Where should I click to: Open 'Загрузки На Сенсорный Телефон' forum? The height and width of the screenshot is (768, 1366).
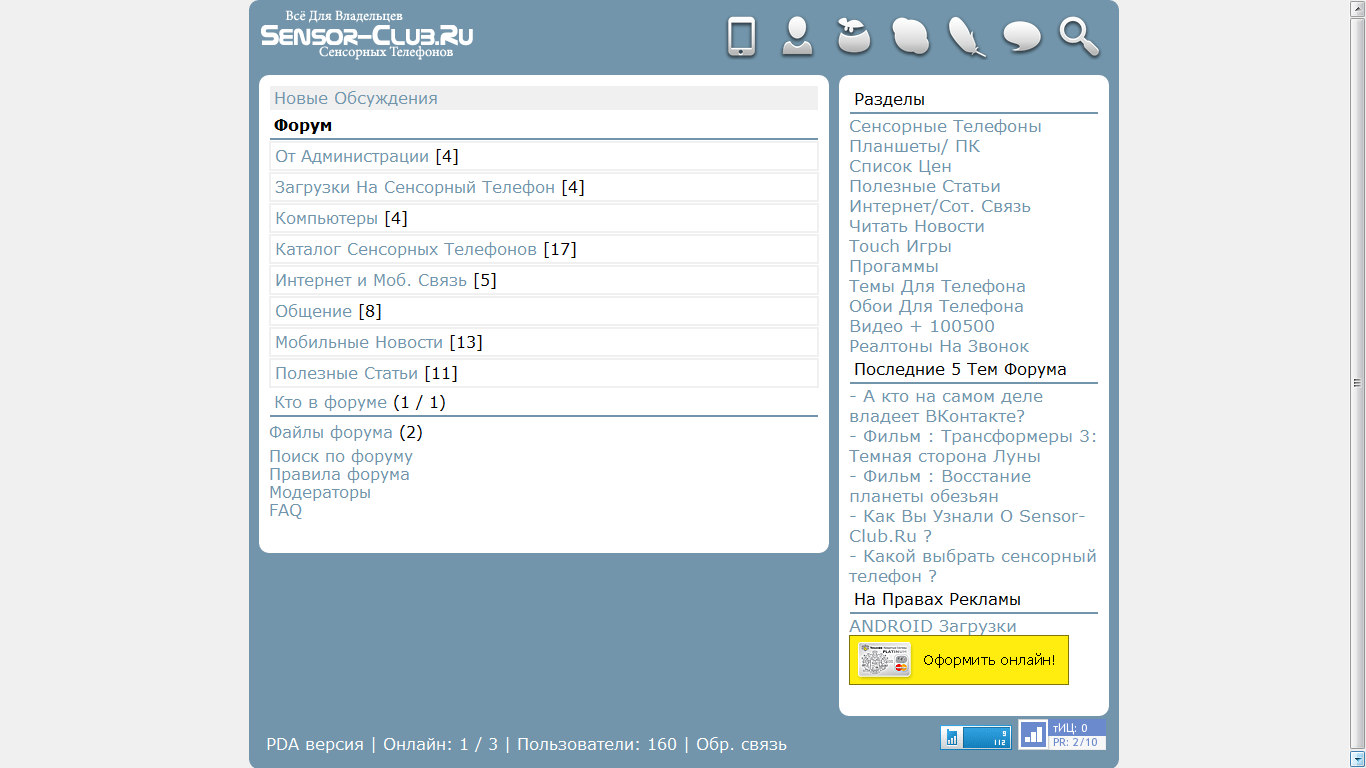click(415, 187)
